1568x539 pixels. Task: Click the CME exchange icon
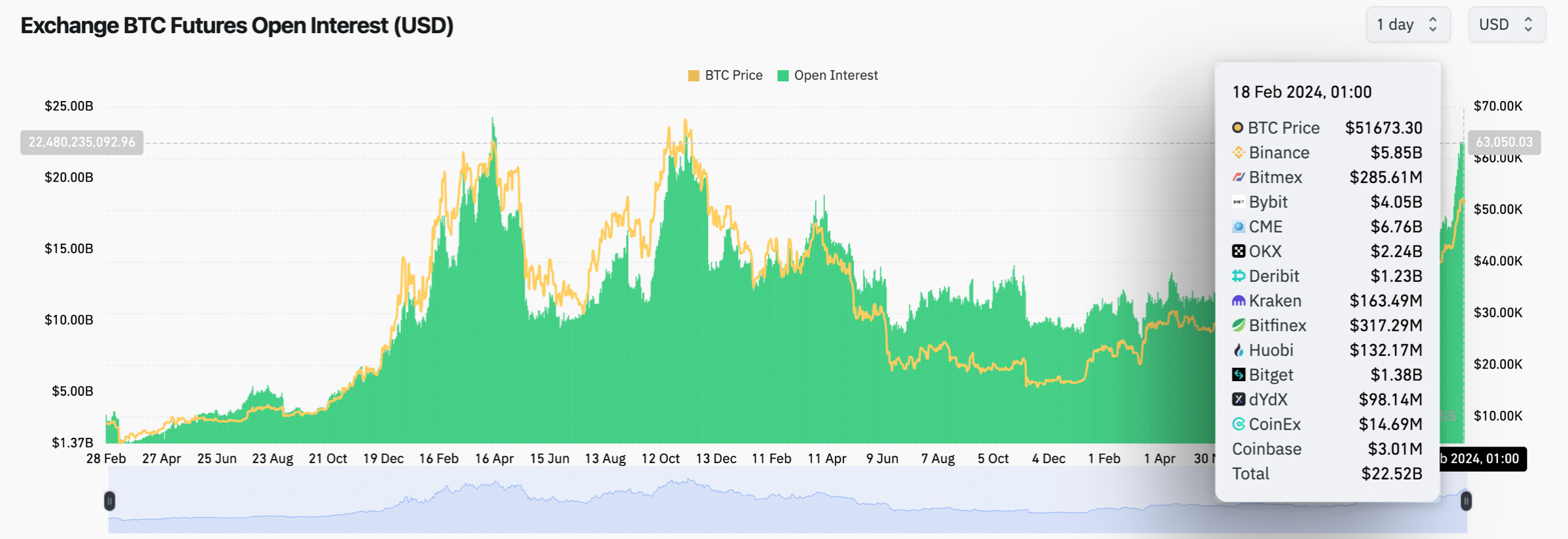coord(1238,227)
